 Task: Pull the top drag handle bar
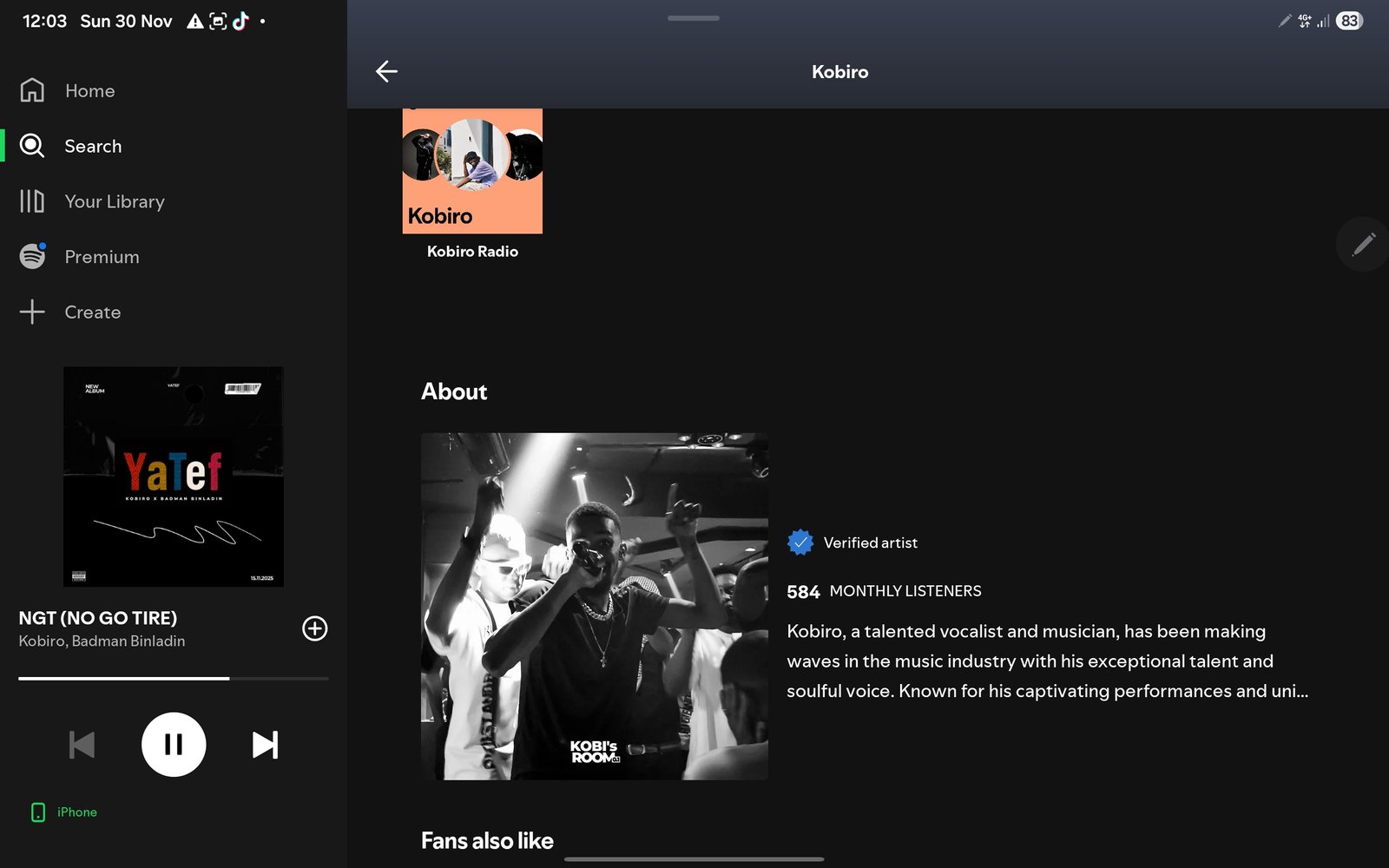[x=694, y=17]
